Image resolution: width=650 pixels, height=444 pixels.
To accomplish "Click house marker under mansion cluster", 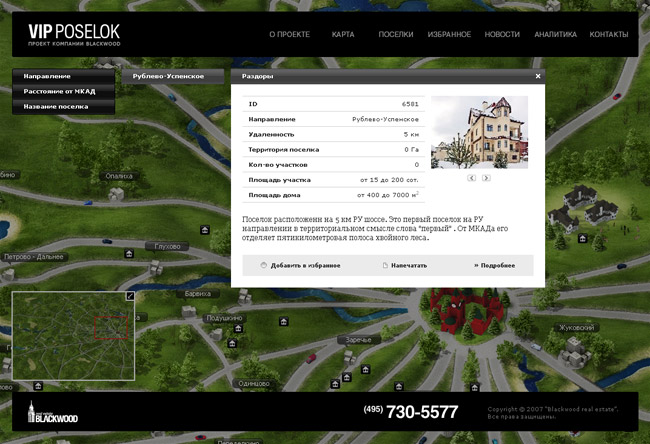I will tap(583, 239).
